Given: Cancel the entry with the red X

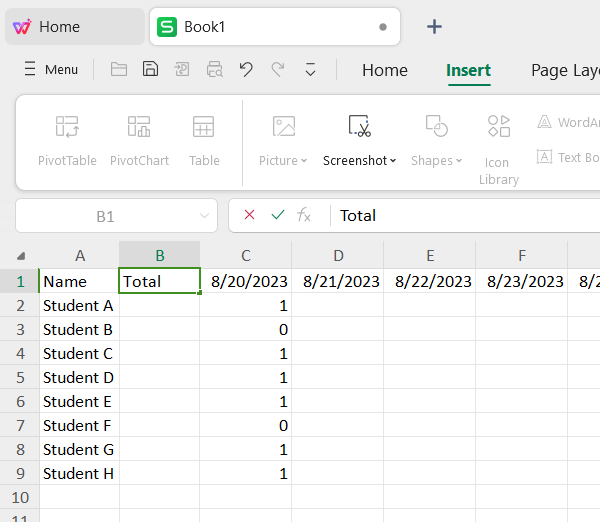Looking at the screenshot, I should pos(250,215).
